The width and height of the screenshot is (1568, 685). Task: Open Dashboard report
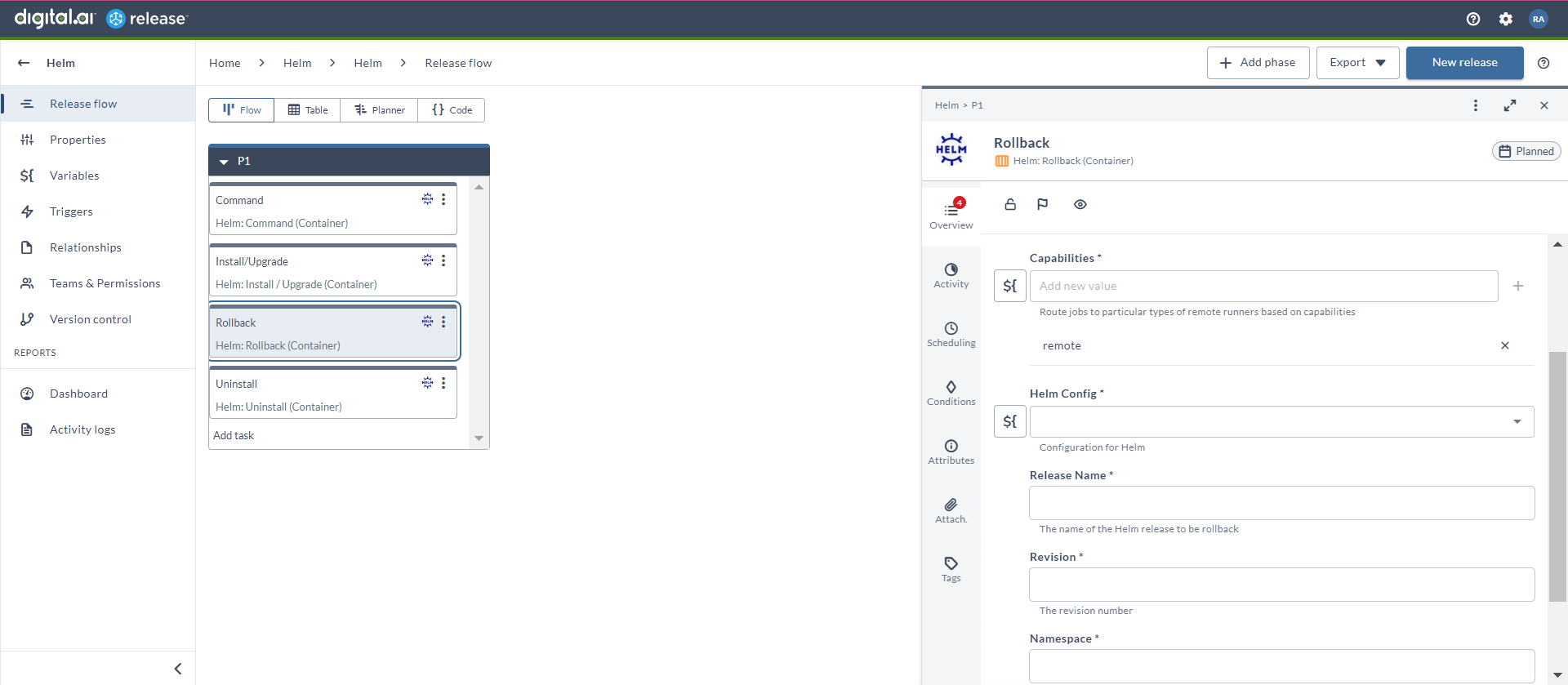click(x=98, y=394)
